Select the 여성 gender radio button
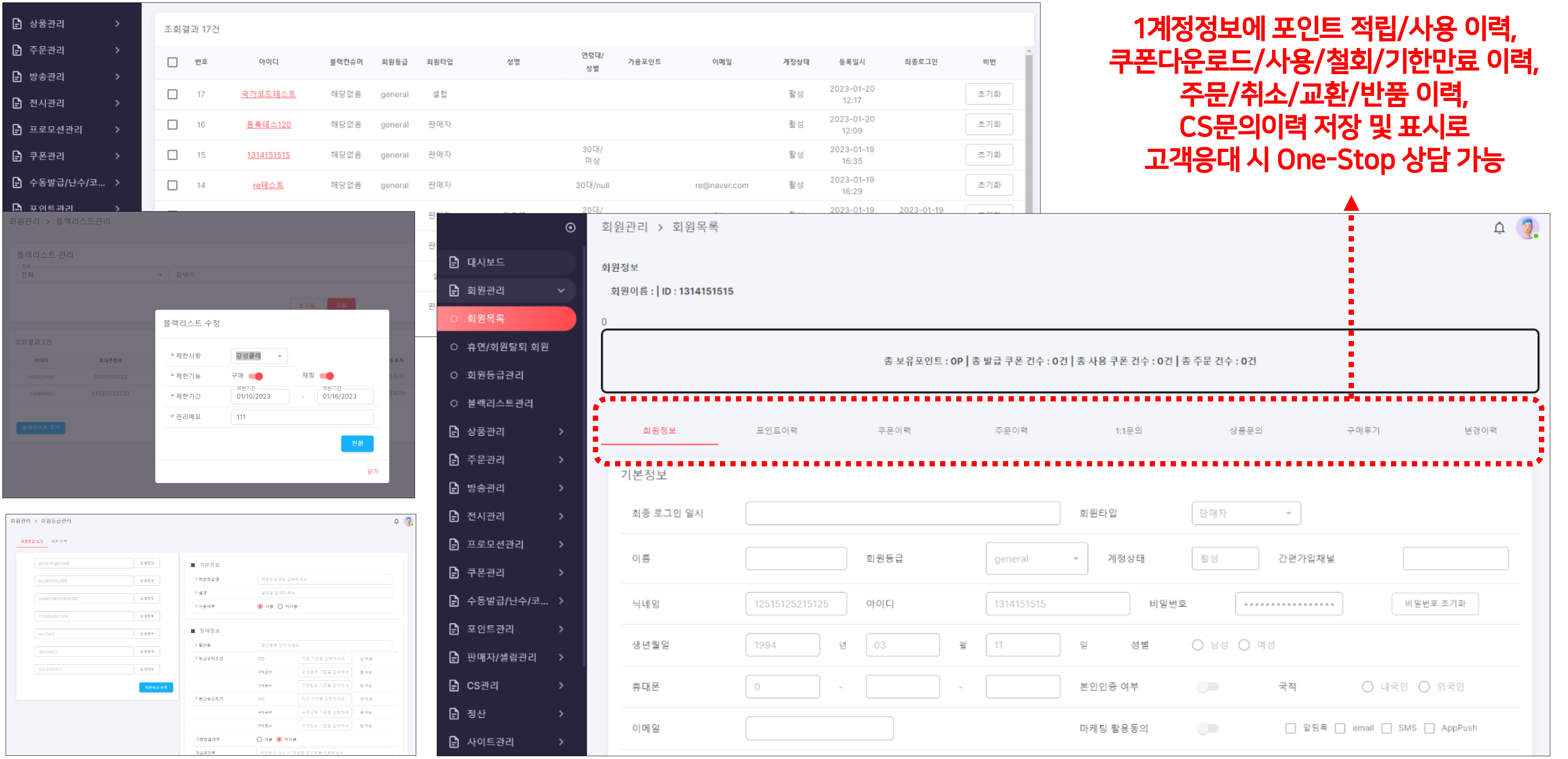Viewport: 1568px width, 759px height. tap(1244, 645)
